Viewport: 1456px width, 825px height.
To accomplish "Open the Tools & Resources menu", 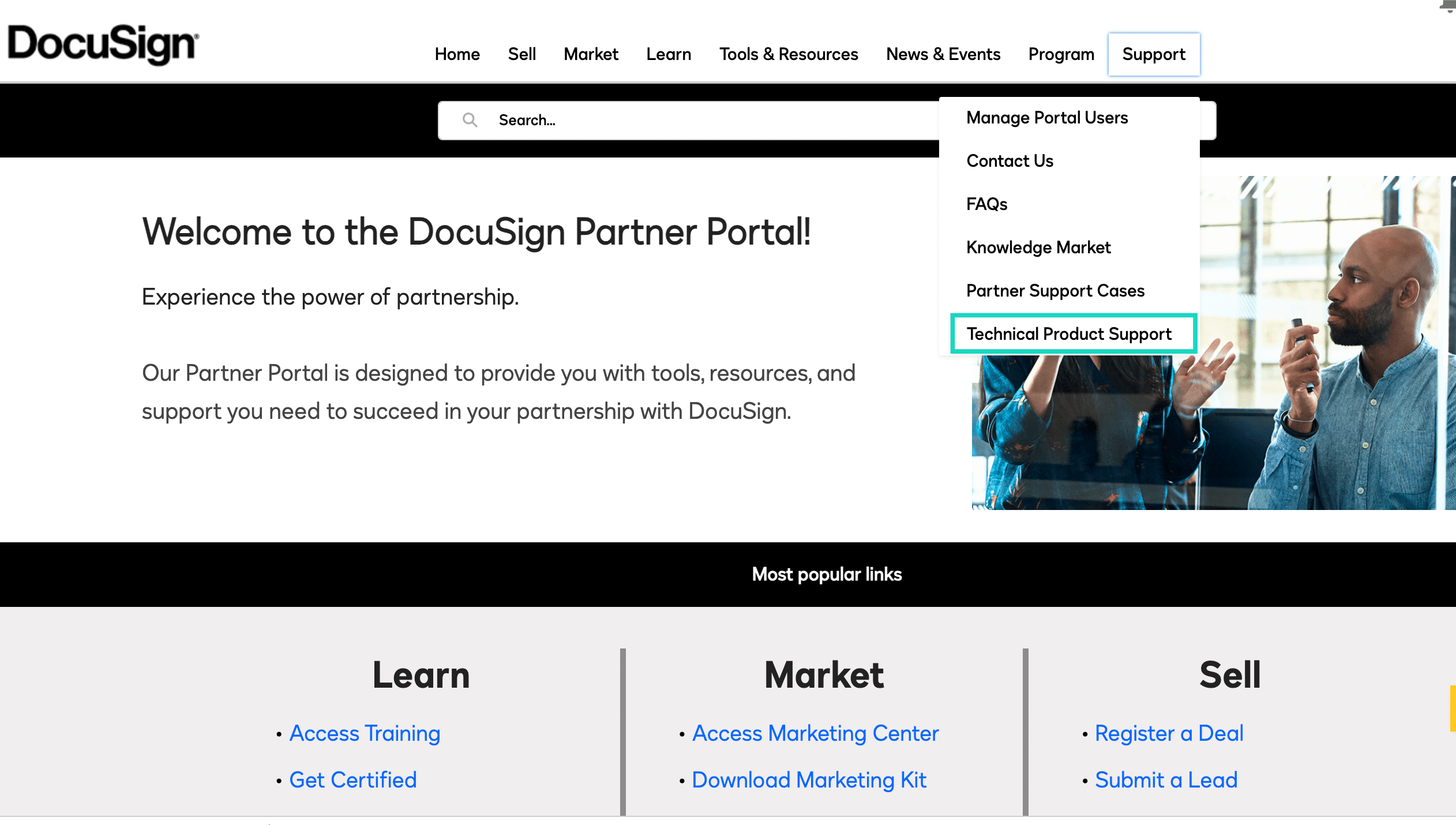I will 789,54.
